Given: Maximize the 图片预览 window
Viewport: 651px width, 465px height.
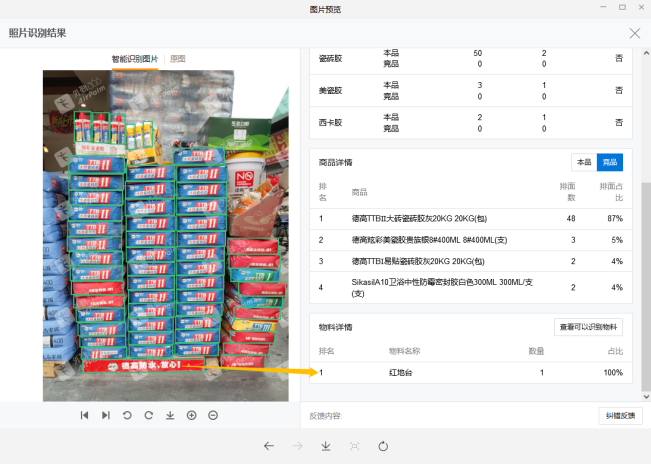Looking at the screenshot, I should pos(622,7).
